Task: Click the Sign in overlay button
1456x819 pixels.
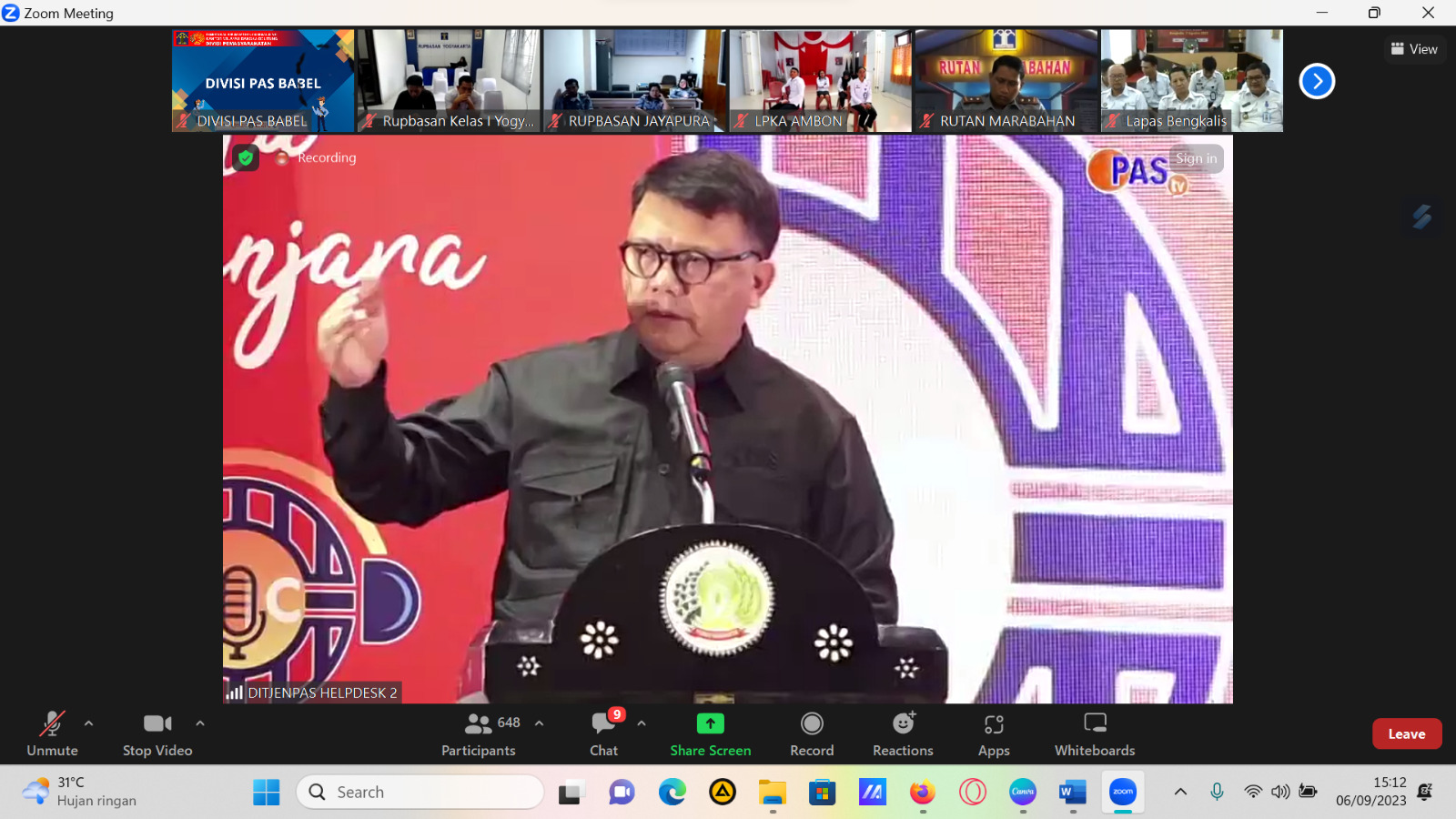Action: coord(1196,158)
